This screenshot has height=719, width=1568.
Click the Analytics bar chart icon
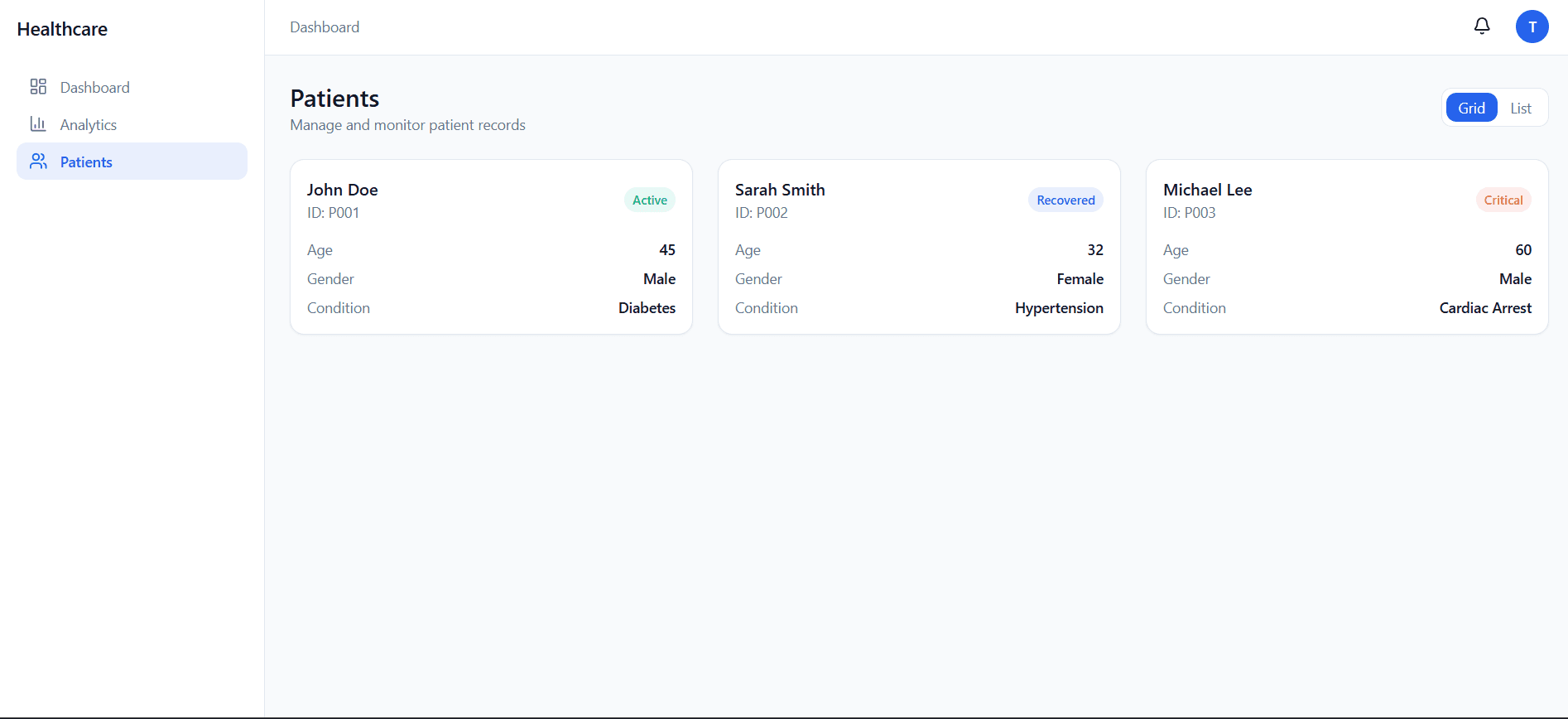(38, 124)
